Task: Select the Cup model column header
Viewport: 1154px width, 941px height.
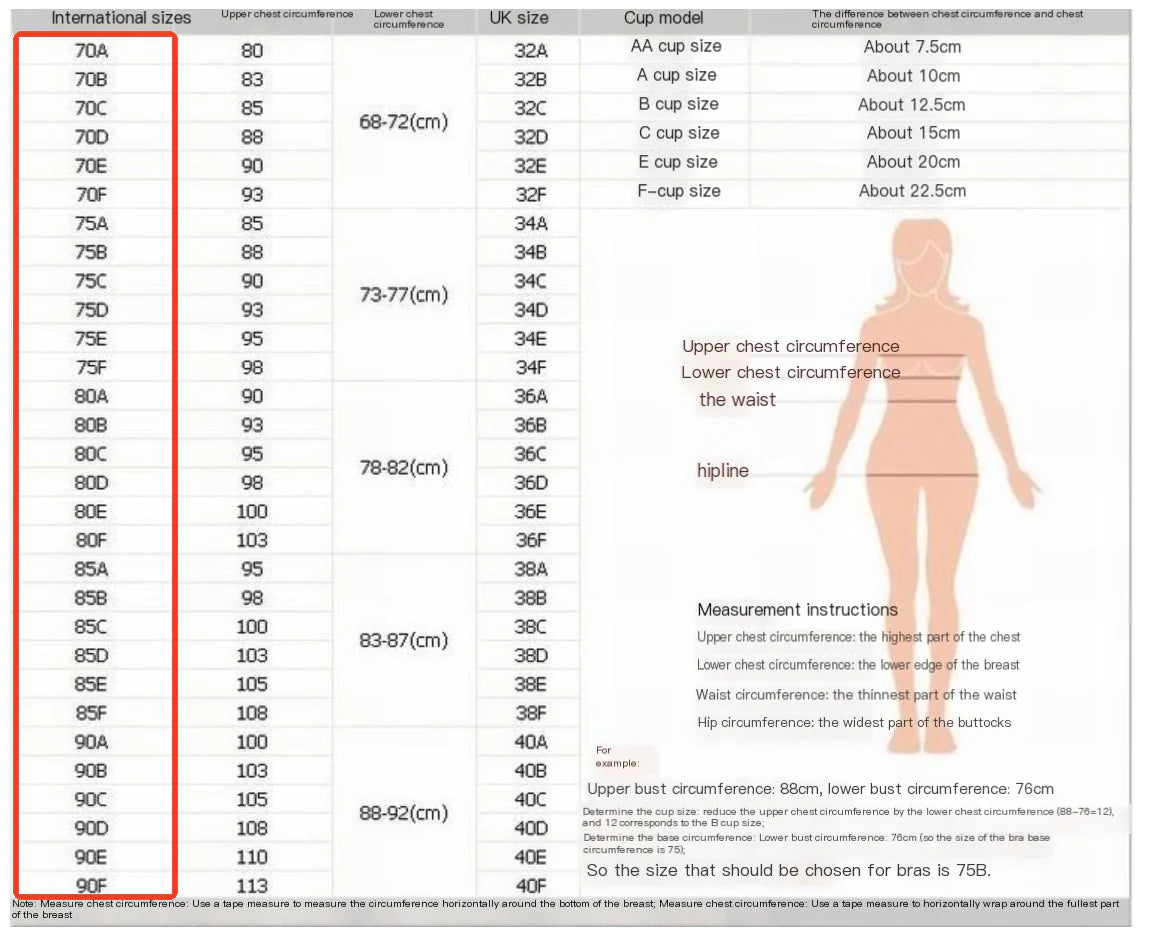Action: (x=663, y=18)
